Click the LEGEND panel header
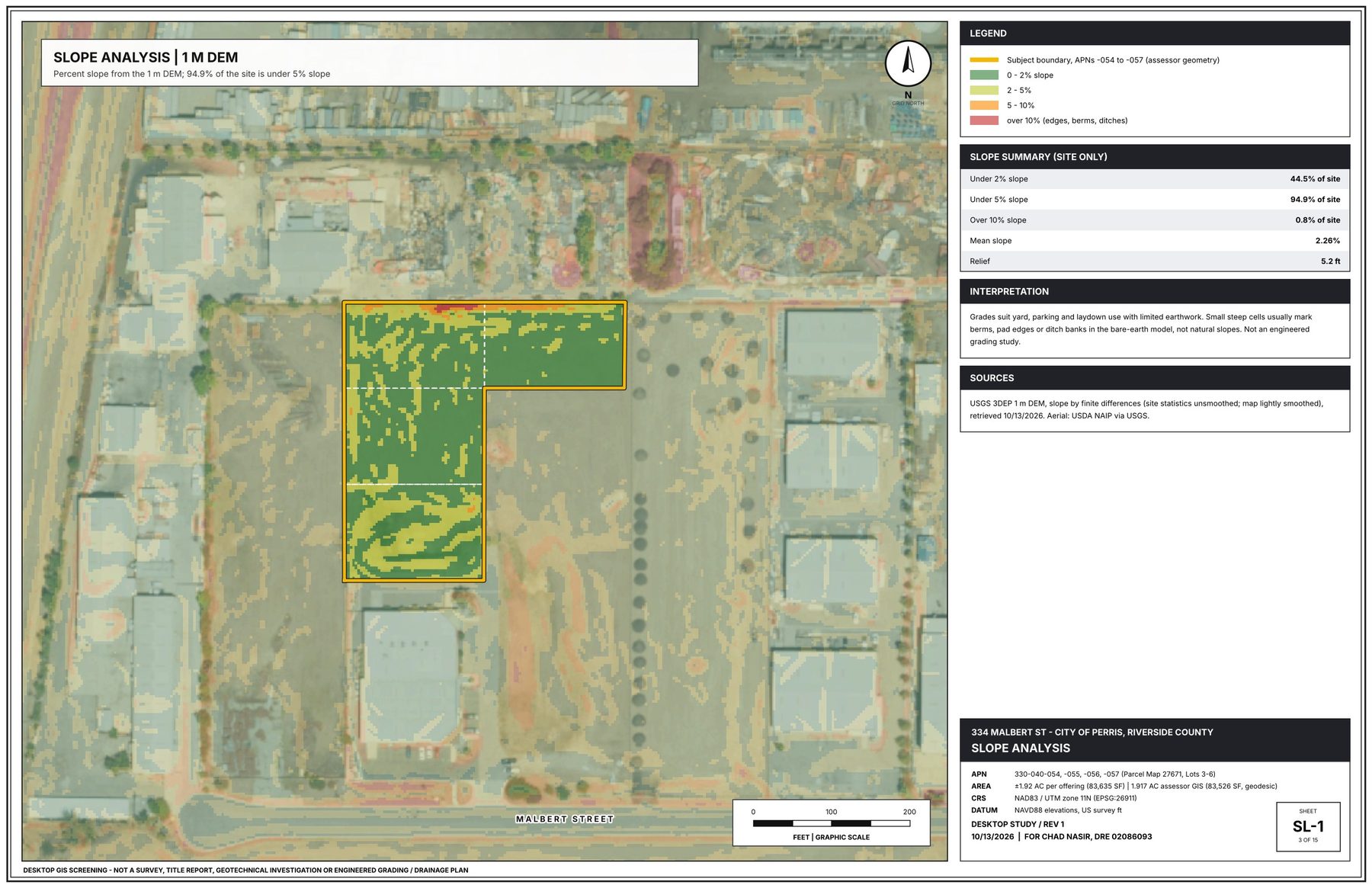This screenshot has width=1372, height=888. pos(1155,34)
